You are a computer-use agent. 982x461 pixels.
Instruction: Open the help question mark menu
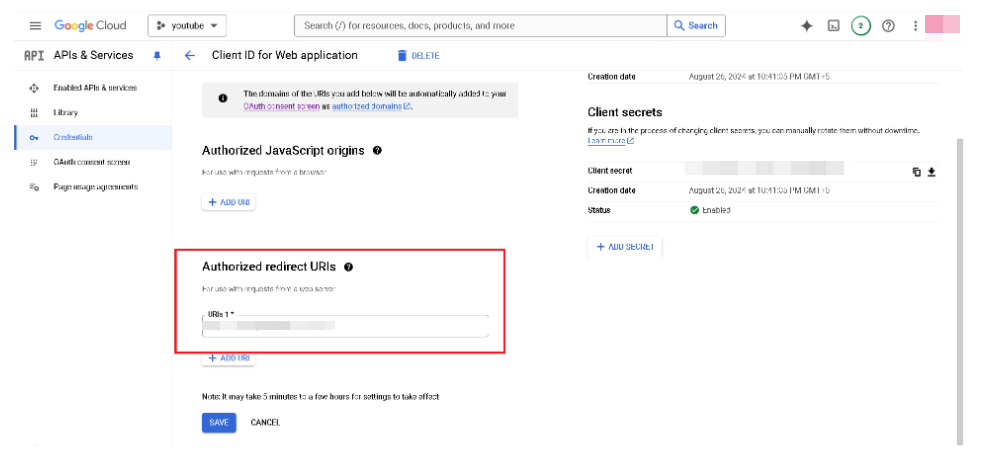click(888, 26)
